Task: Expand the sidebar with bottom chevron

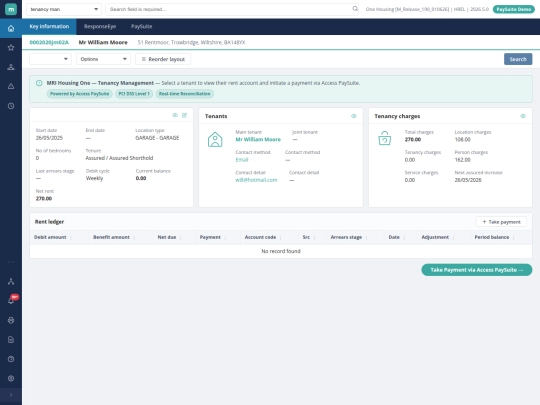Action: (11, 395)
